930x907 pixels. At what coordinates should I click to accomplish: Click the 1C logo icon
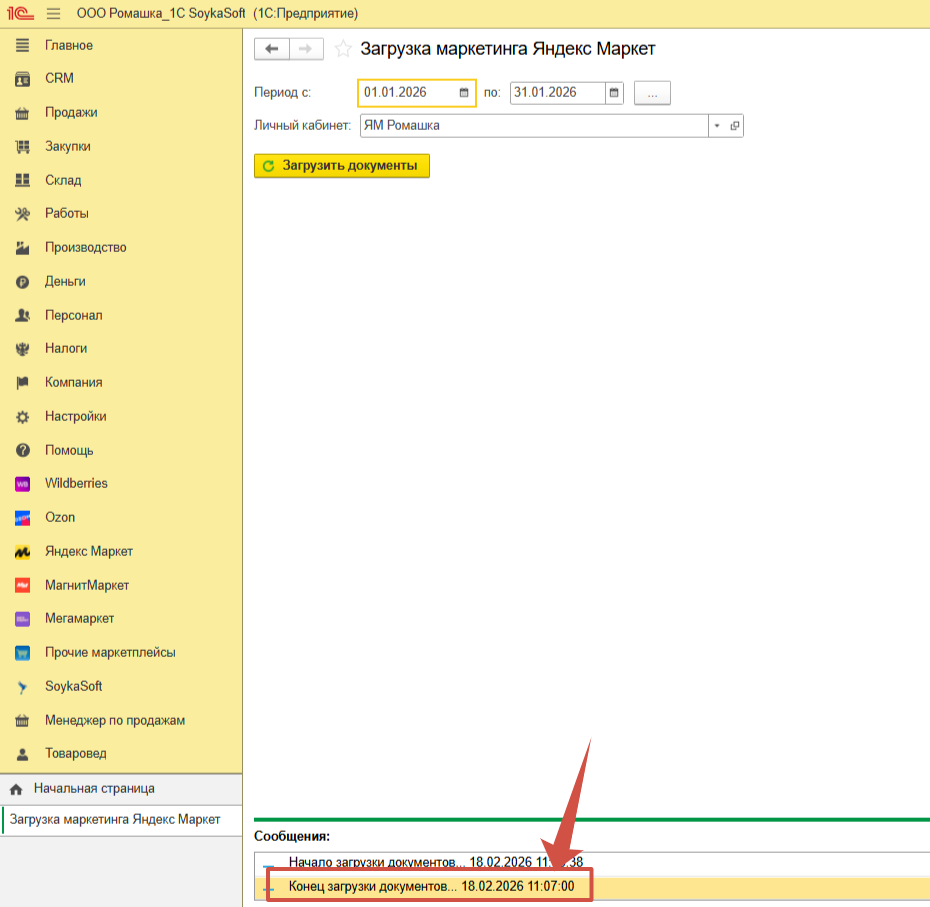pyautogui.click(x=19, y=13)
